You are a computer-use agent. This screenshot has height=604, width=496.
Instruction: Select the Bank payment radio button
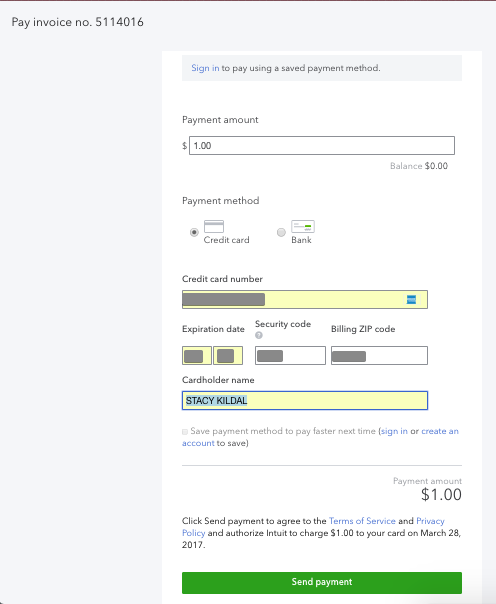pyautogui.click(x=282, y=232)
